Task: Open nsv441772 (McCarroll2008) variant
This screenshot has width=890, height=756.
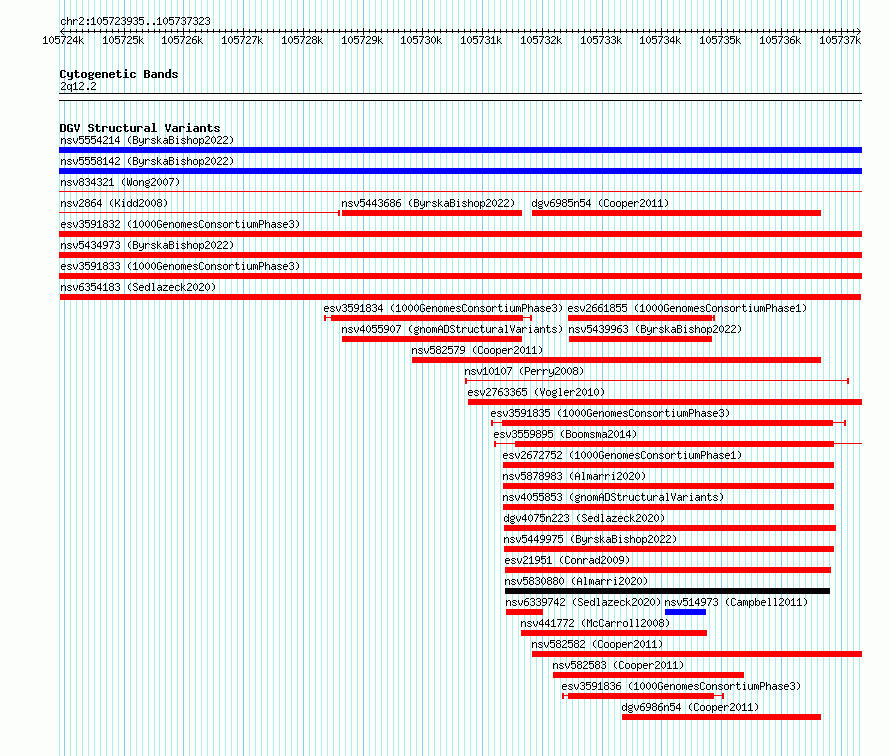Action: click(595, 623)
